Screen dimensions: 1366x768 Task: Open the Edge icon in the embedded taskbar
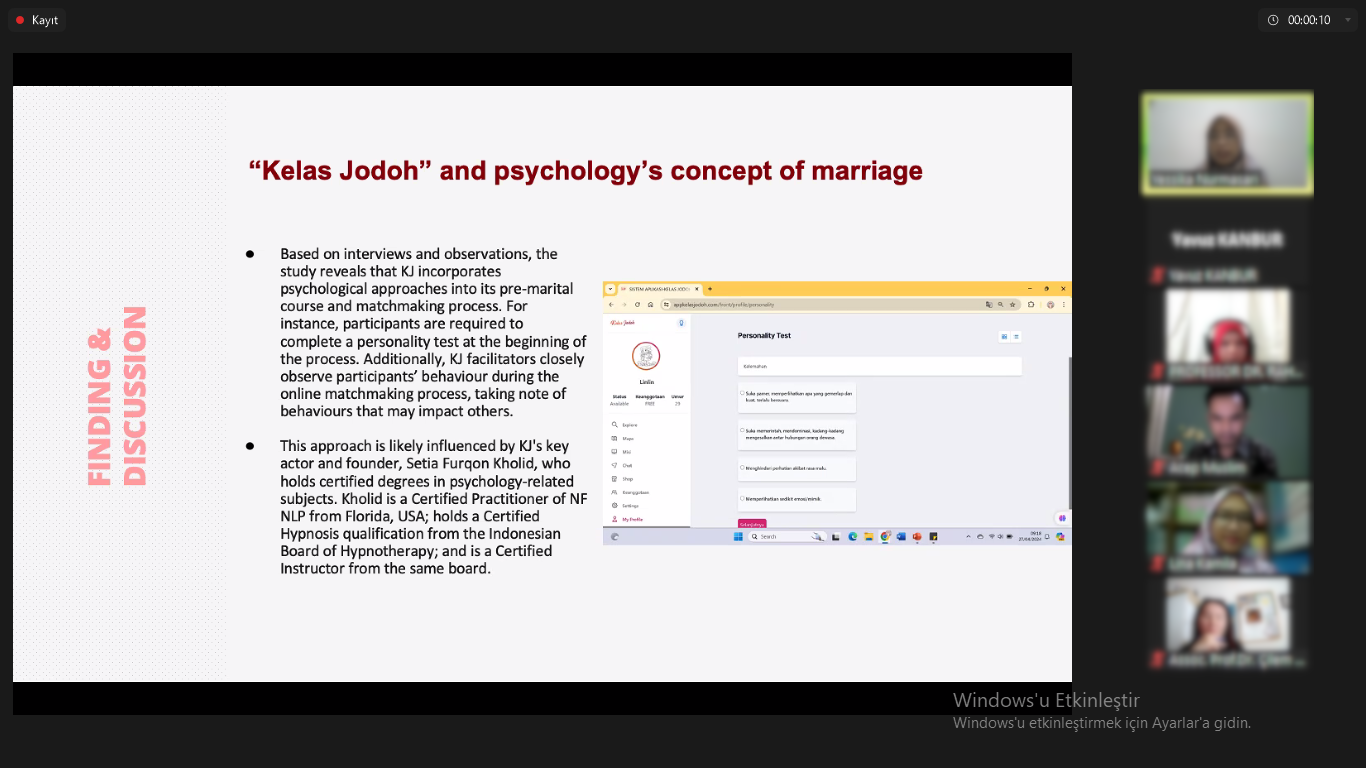(853, 537)
